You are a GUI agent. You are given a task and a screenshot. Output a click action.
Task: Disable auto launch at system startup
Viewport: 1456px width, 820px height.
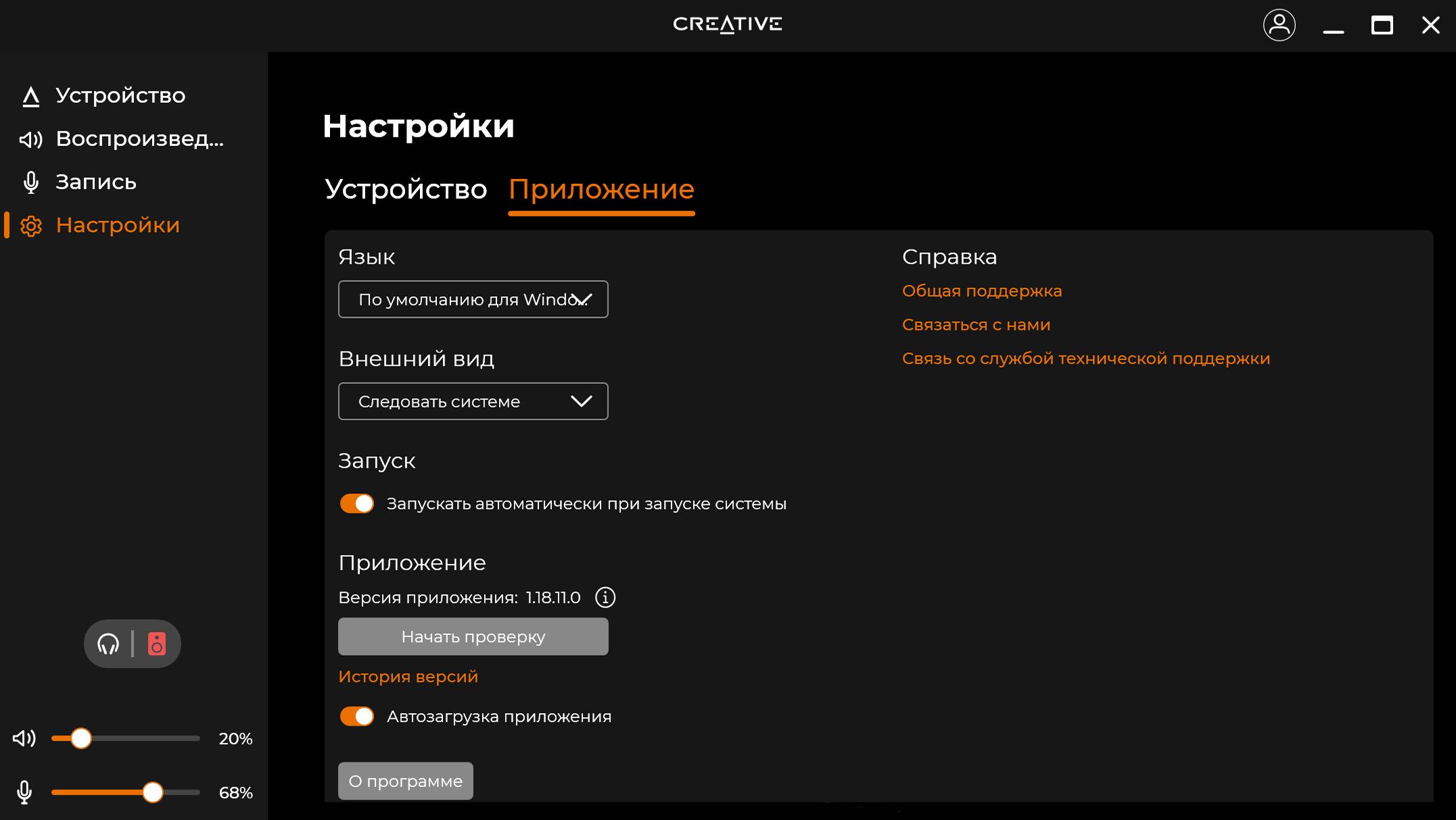[x=357, y=504]
